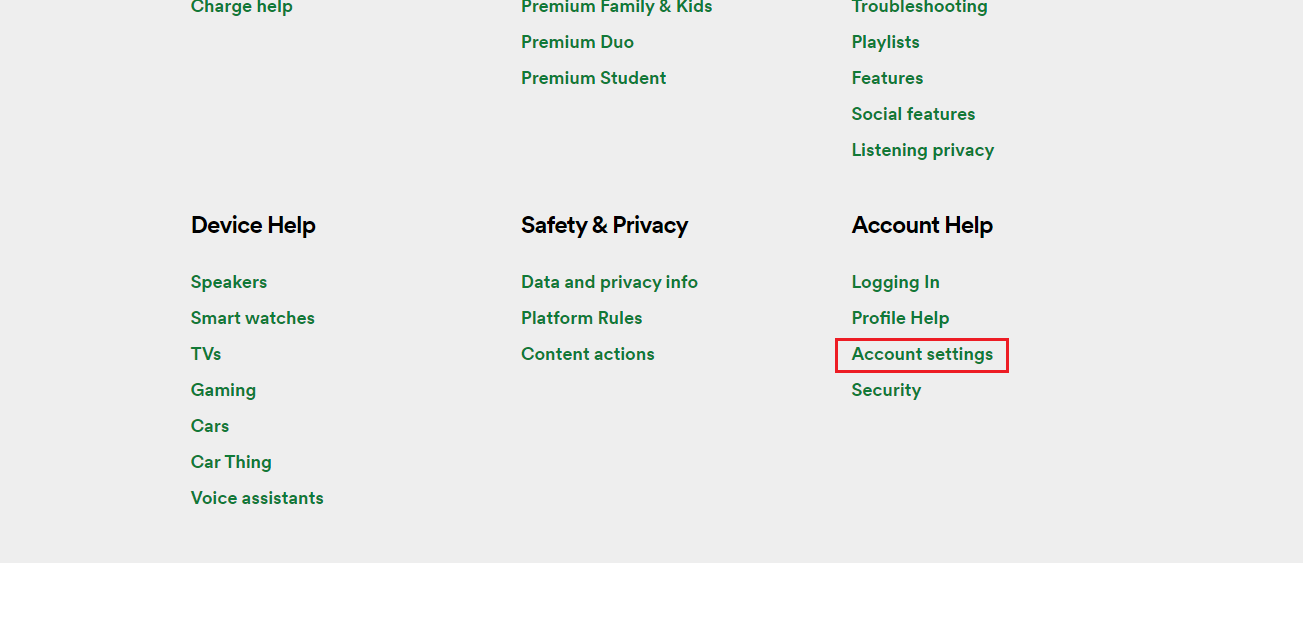The image size is (1303, 621).
Task: Open the Troubleshooting link
Action: (x=919, y=7)
